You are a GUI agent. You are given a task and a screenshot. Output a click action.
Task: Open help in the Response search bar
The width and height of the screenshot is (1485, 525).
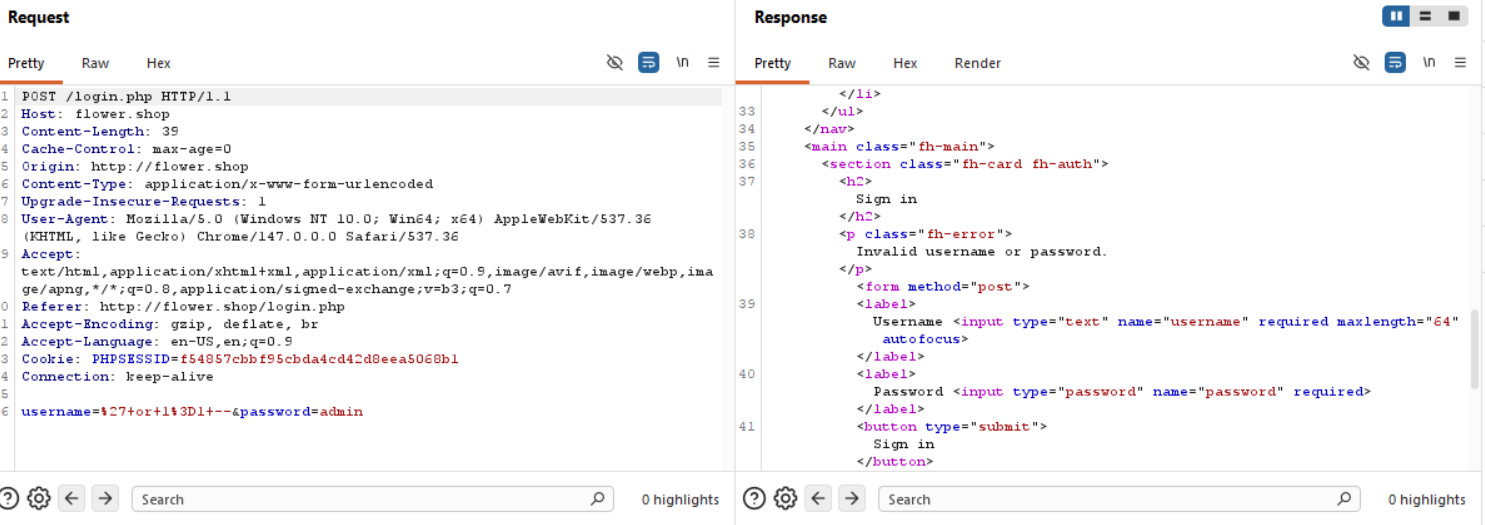pyautogui.click(x=755, y=498)
